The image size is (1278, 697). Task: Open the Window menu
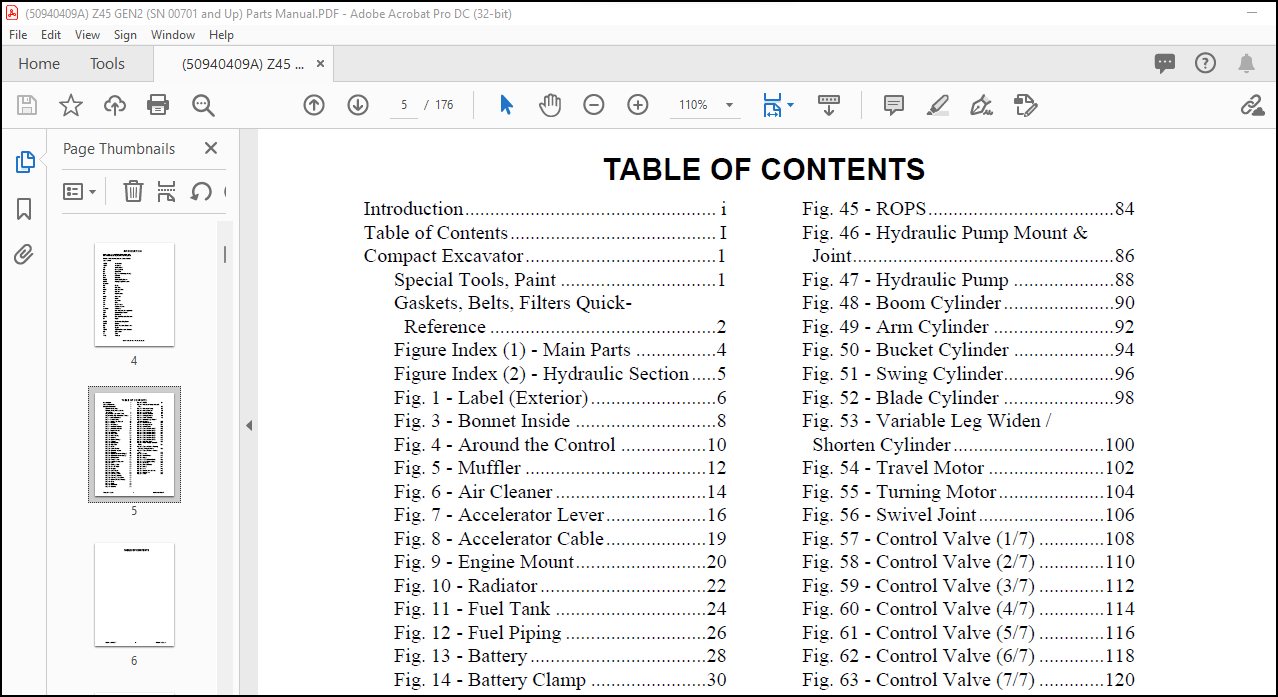point(173,34)
